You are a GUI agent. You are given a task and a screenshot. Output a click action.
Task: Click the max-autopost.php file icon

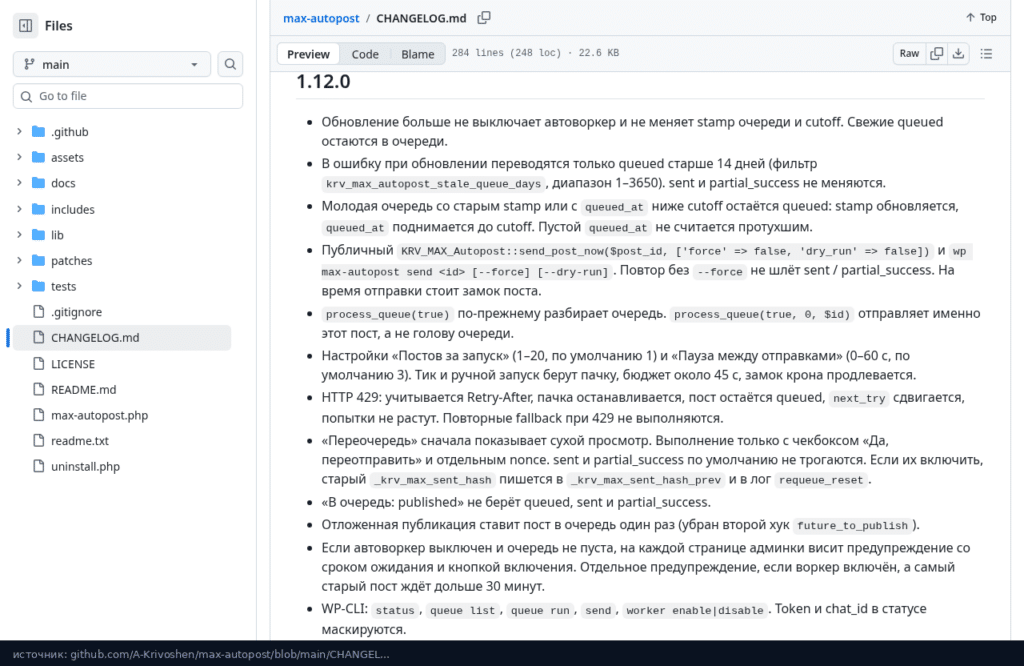pyautogui.click(x=39, y=415)
